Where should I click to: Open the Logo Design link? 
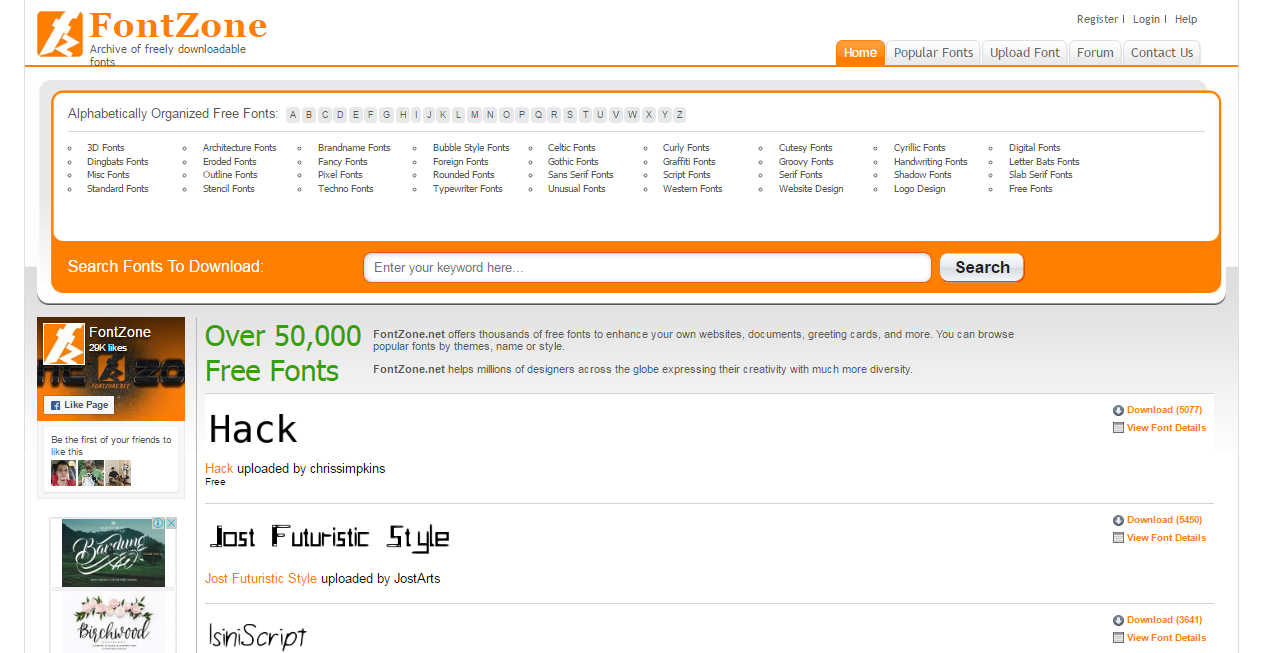click(919, 189)
